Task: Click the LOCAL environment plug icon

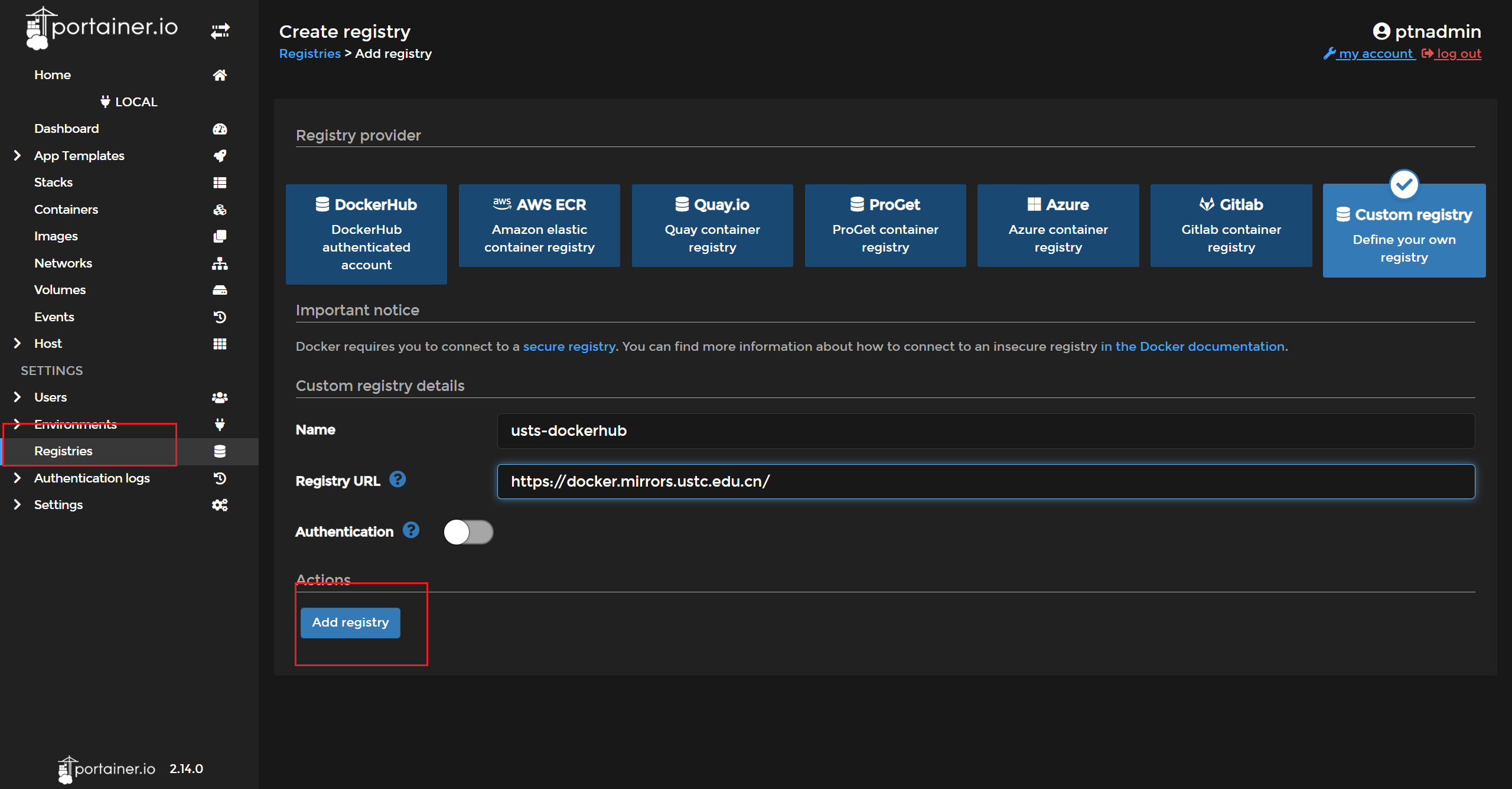Action: click(105, 102)
